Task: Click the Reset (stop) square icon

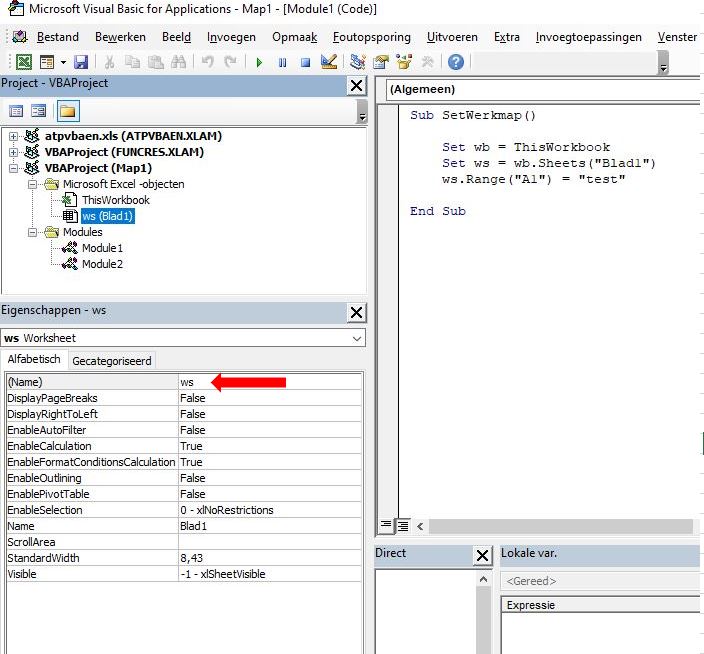Action: click(x=305, y=63)
